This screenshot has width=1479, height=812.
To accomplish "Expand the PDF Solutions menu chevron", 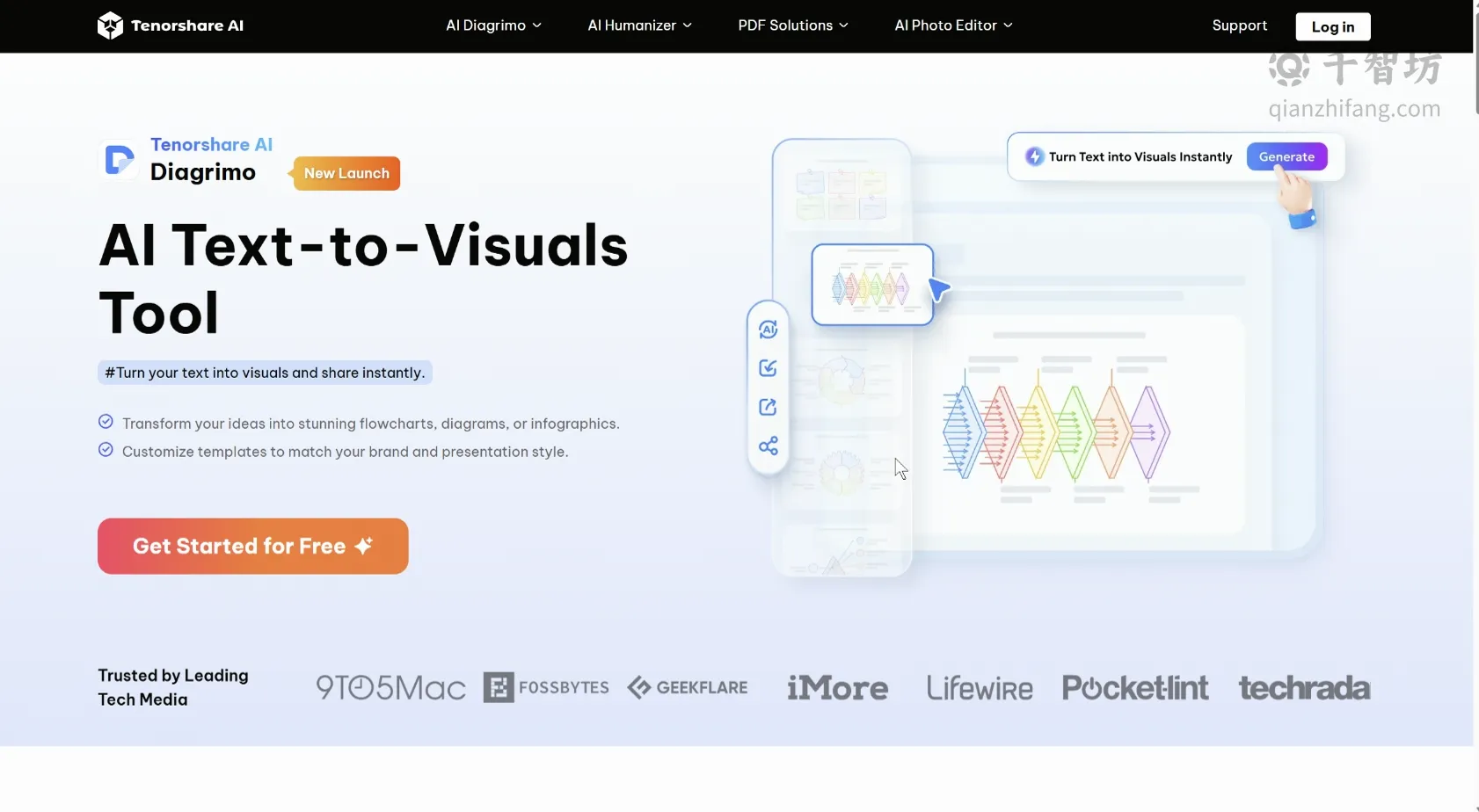I will [844, 25].
